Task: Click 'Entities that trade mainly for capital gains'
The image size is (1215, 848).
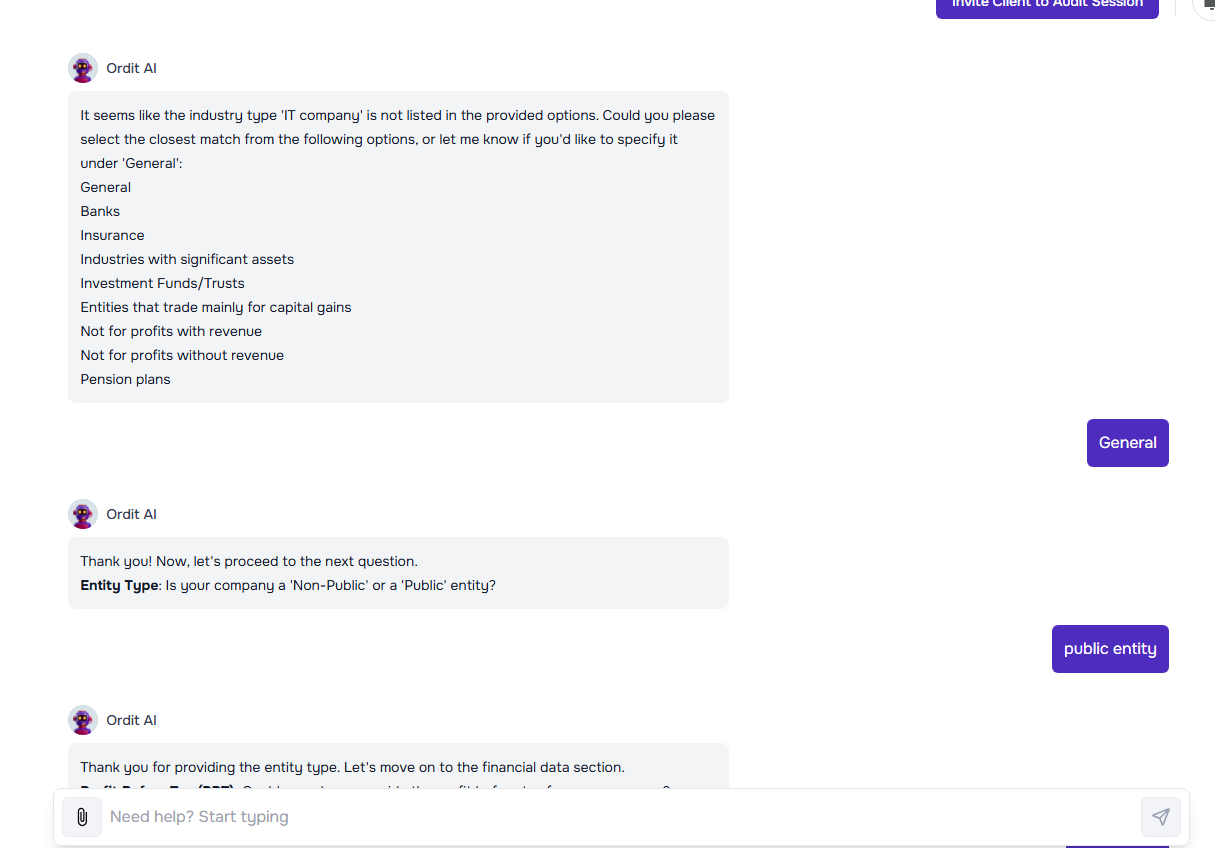Action: pos(216,307)
